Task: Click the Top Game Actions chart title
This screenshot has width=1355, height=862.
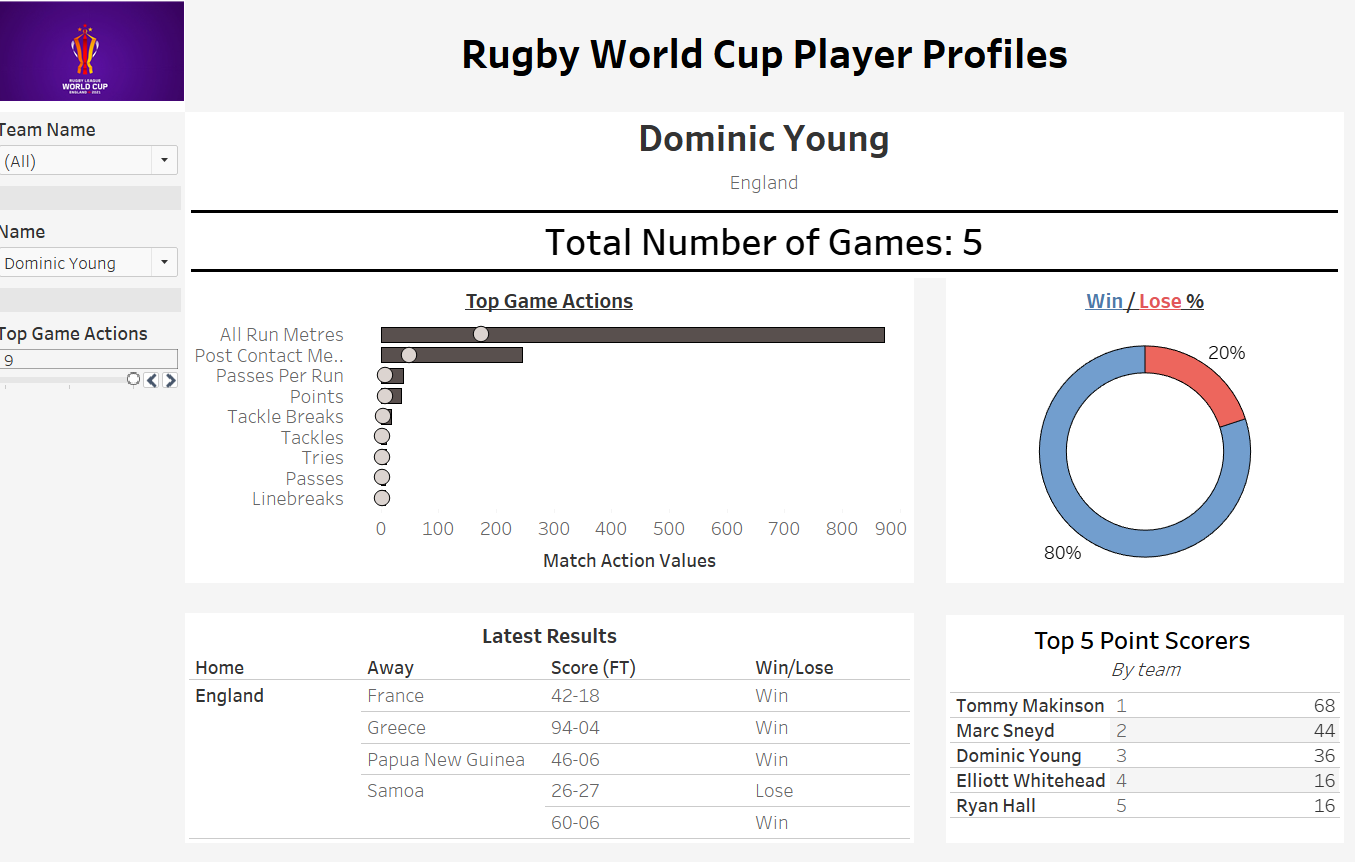Action: click(x=549, y=301)
